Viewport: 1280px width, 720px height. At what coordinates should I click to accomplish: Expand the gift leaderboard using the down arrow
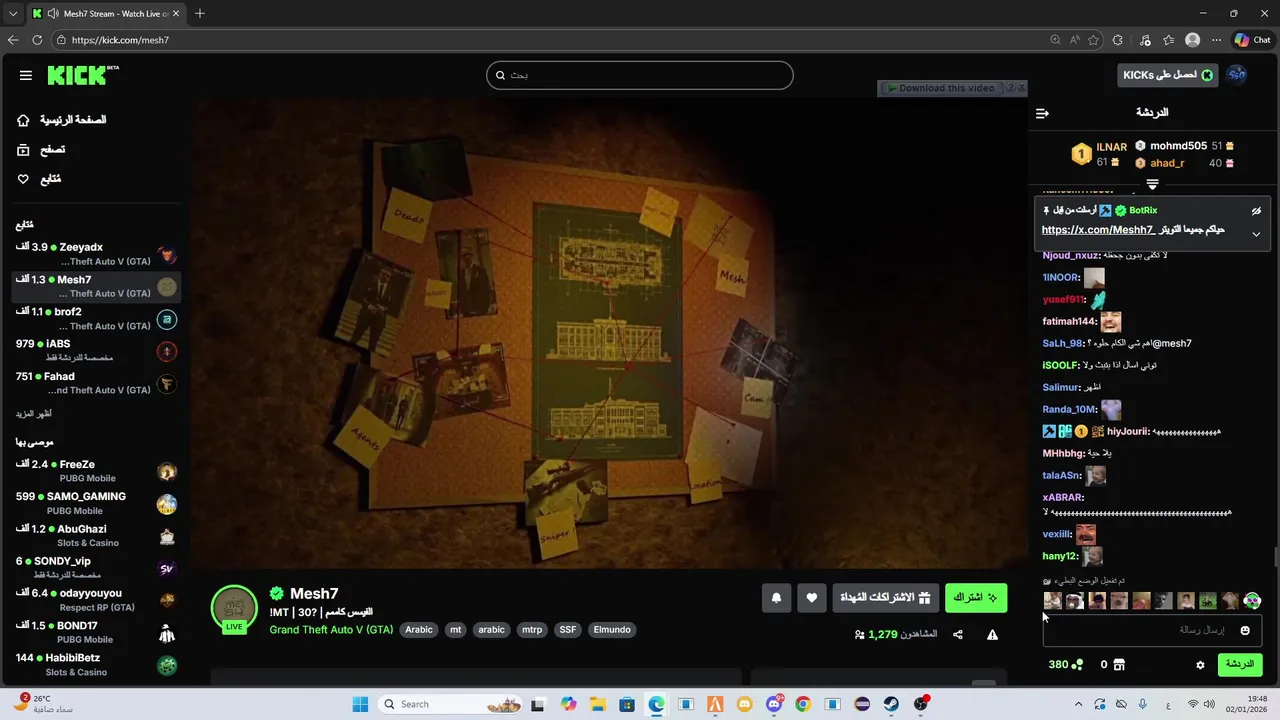click(1152, 184)
